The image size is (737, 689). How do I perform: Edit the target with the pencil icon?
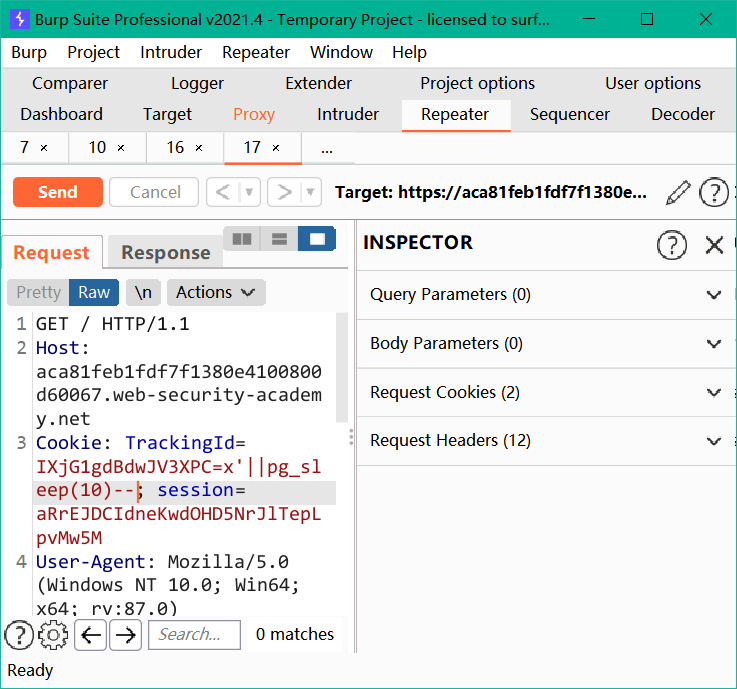[x=678, y=192]
